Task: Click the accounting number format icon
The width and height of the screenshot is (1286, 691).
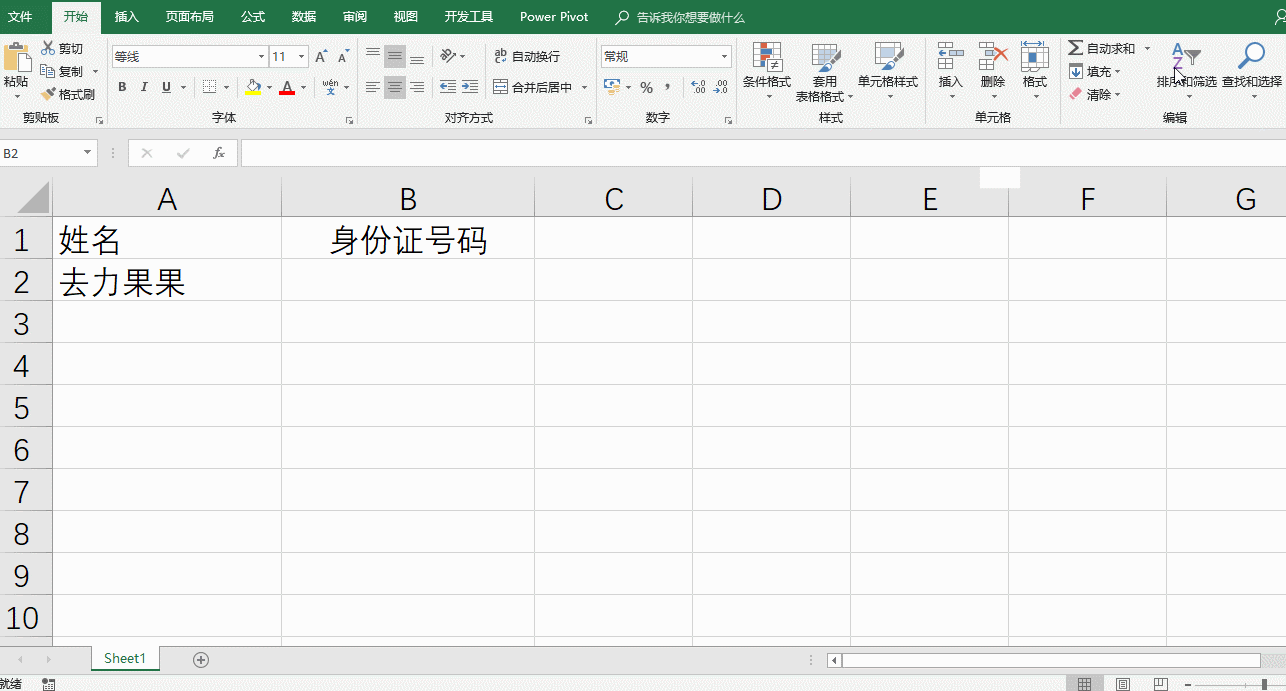Action: pos(612,87)
